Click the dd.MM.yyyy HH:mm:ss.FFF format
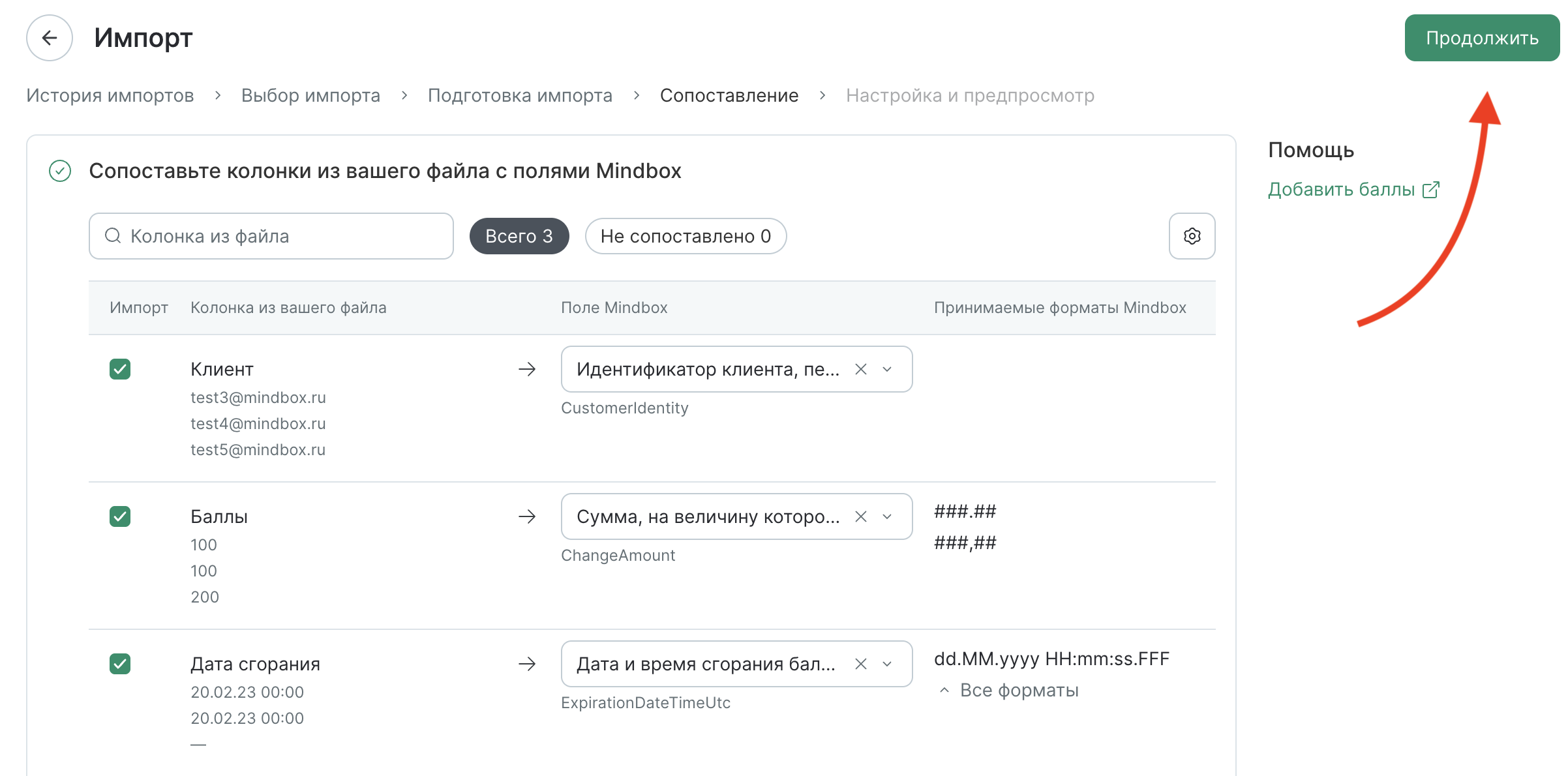 click(1051, 659)
